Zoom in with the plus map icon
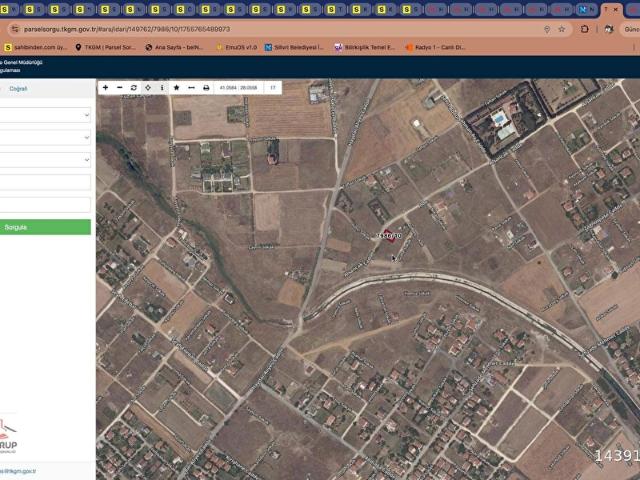The image size is (640, 480). (106, 88)
